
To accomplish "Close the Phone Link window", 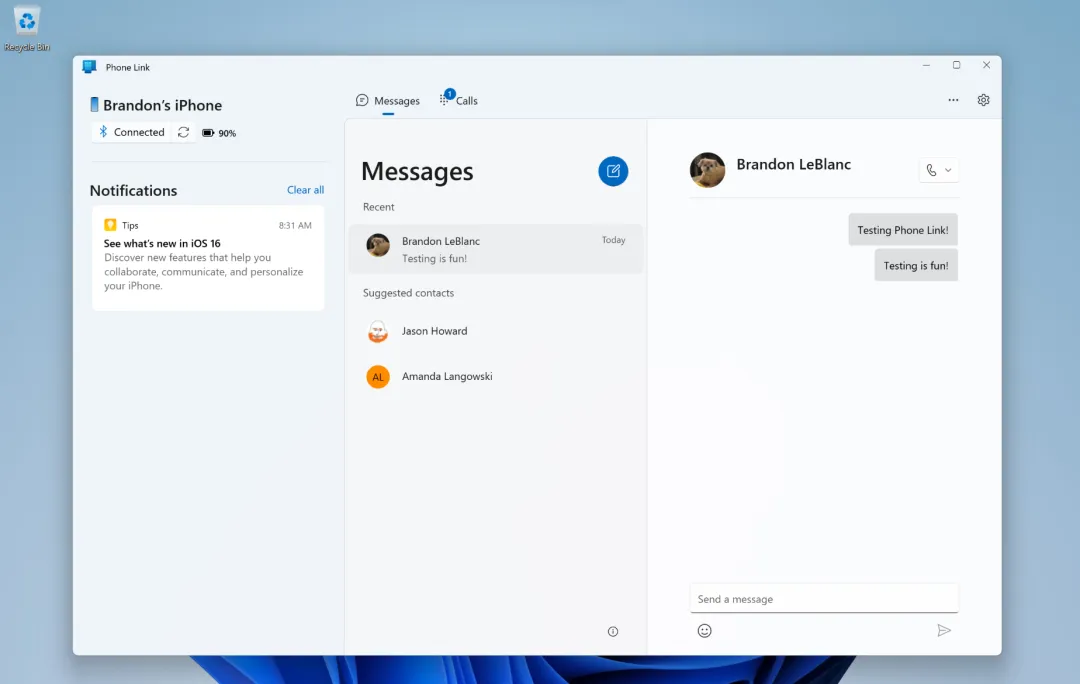I will (x=986, y=65).
